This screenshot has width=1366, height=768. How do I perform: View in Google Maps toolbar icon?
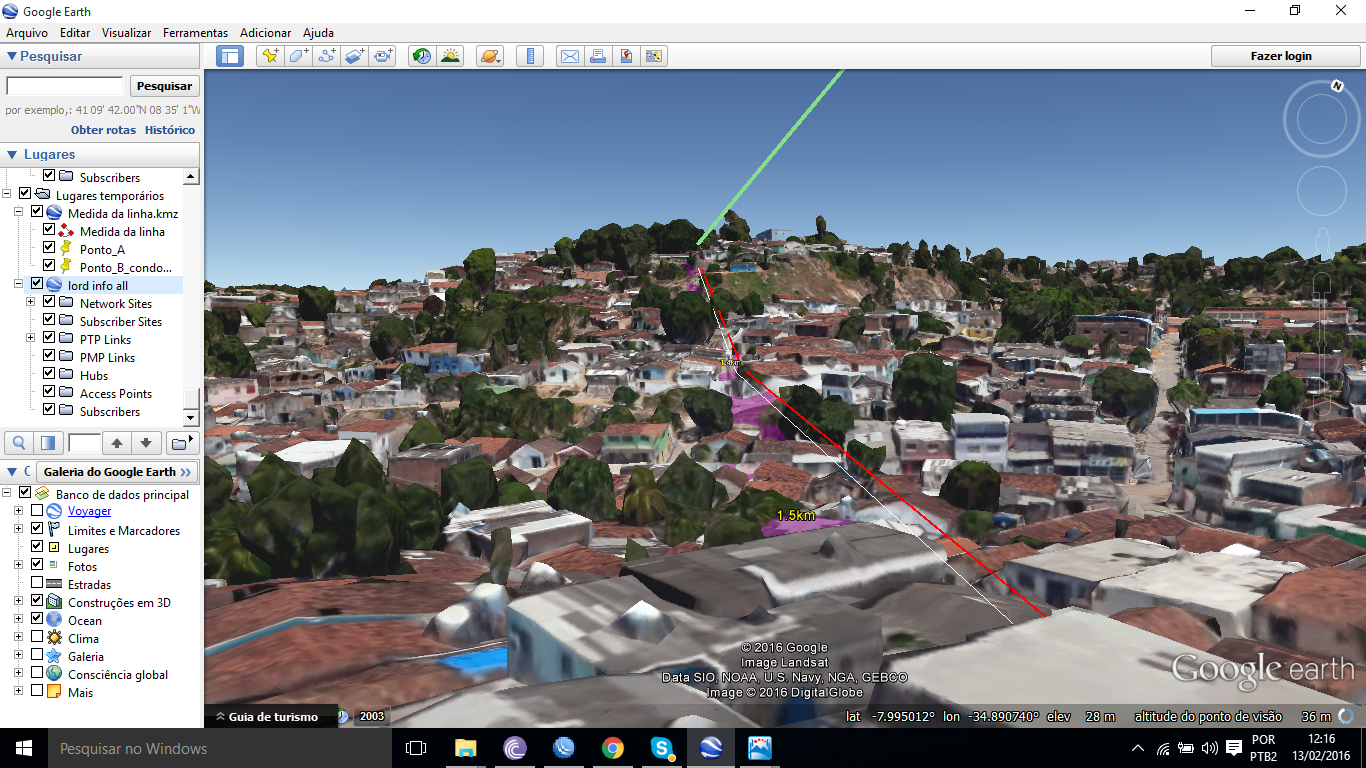coord(654,56)
